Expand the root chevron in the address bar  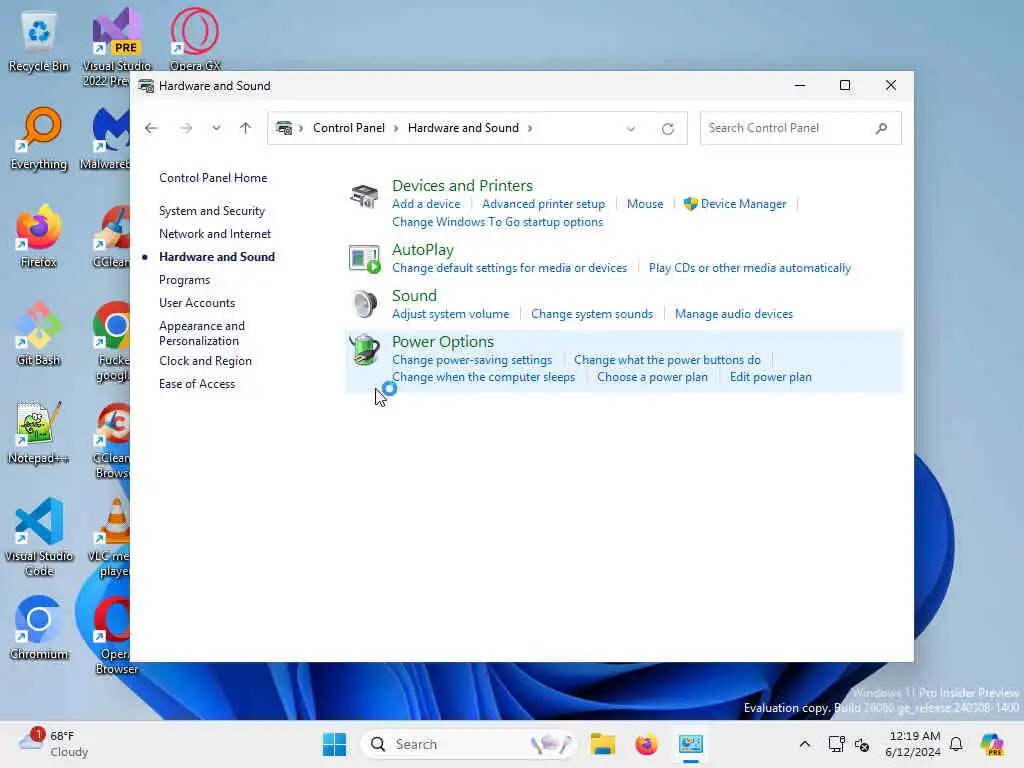tap(301, 128)
